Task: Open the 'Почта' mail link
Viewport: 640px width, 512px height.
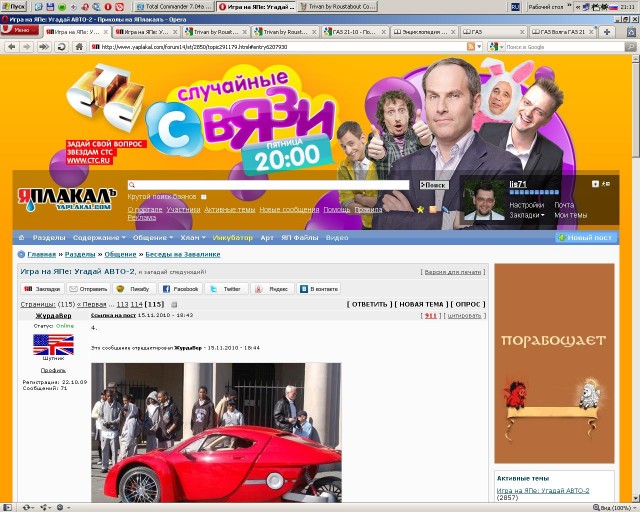Action: click(x=564, y=205)
